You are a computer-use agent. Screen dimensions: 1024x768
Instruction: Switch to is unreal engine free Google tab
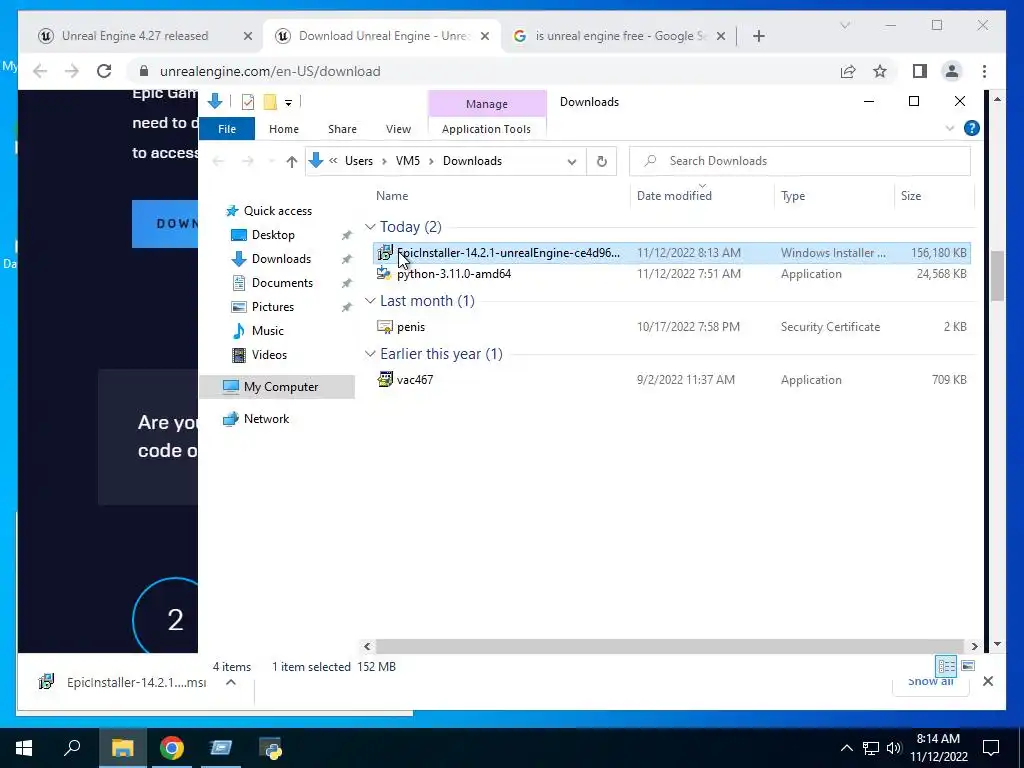(619, 36)
